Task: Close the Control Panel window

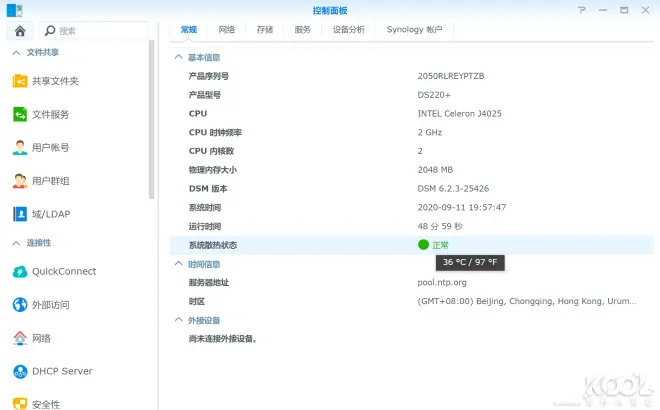Action: tap(645, 10)
